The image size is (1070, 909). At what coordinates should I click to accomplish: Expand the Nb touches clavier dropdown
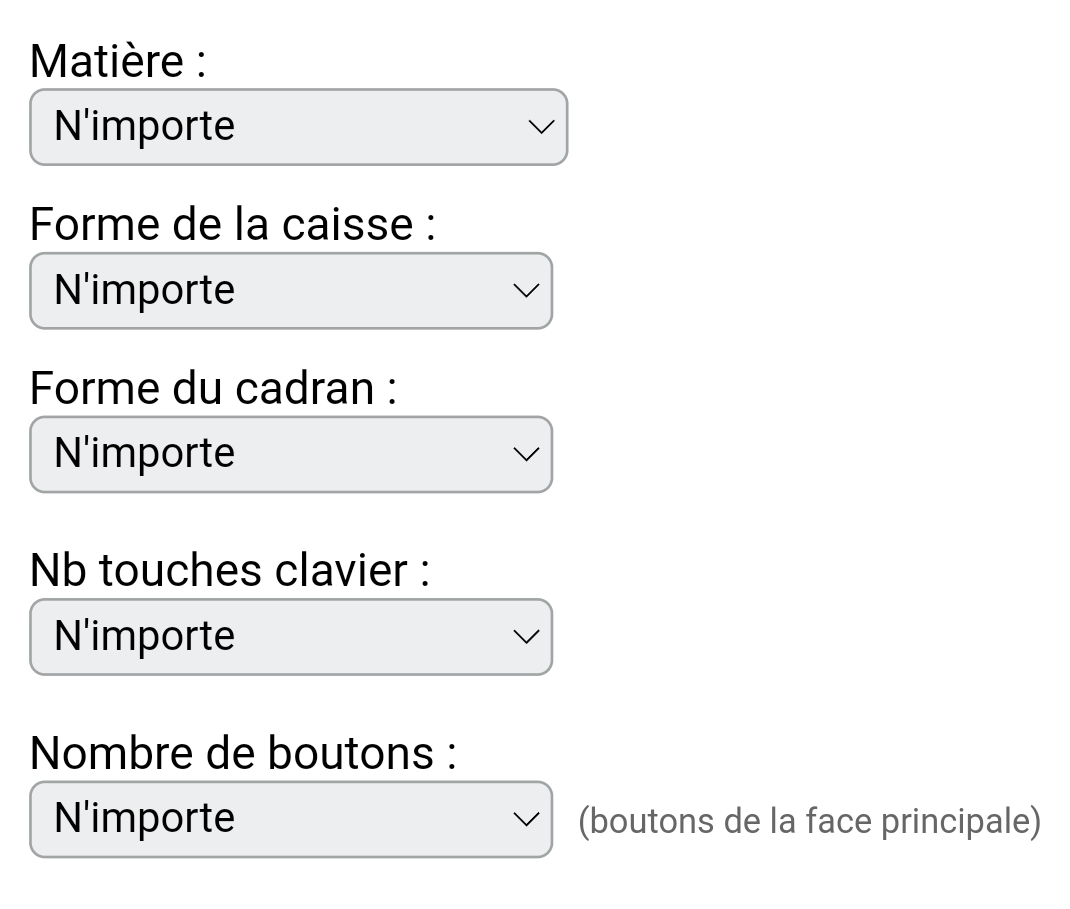290,637
